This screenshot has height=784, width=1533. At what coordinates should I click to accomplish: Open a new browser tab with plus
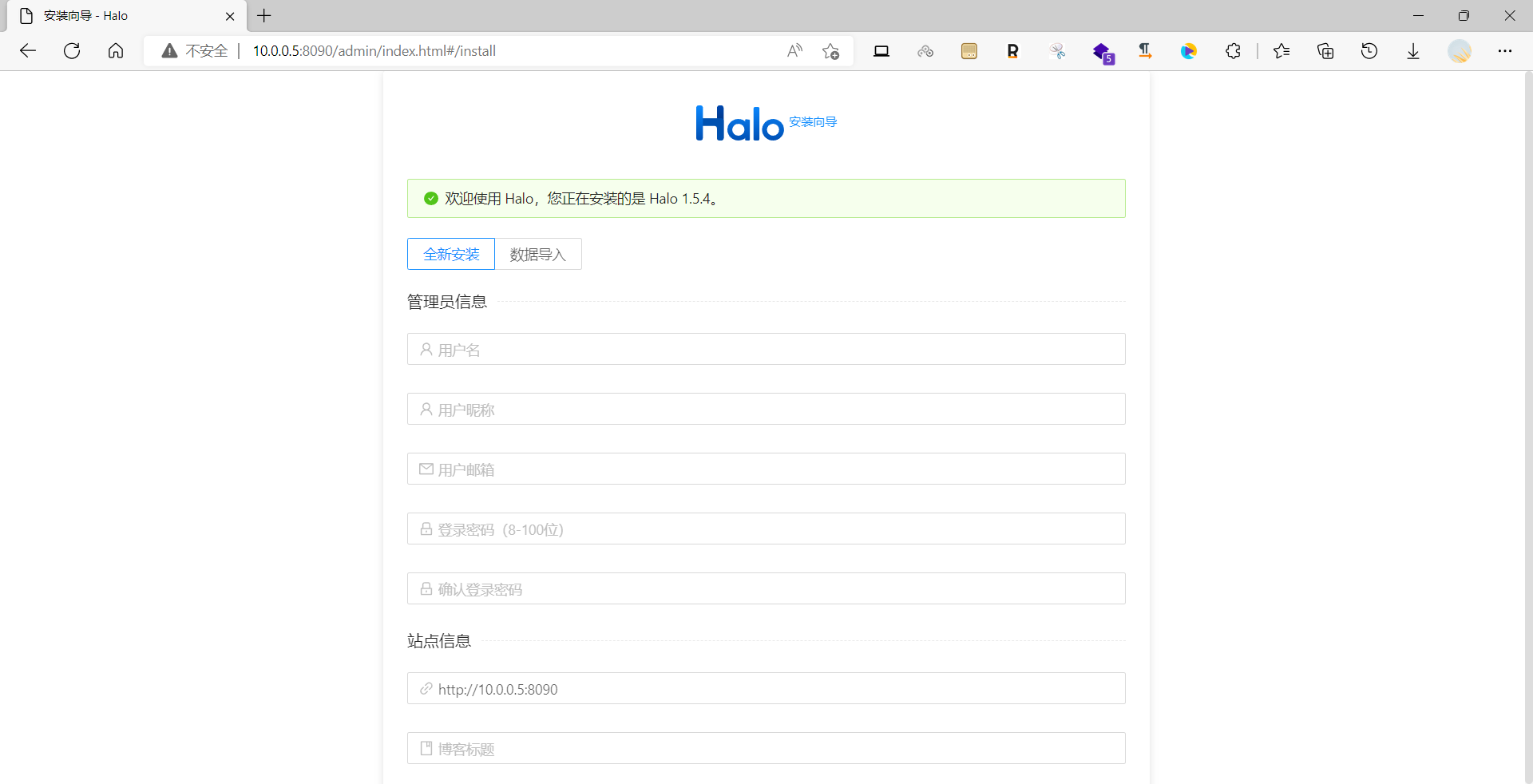coord(264,16)
